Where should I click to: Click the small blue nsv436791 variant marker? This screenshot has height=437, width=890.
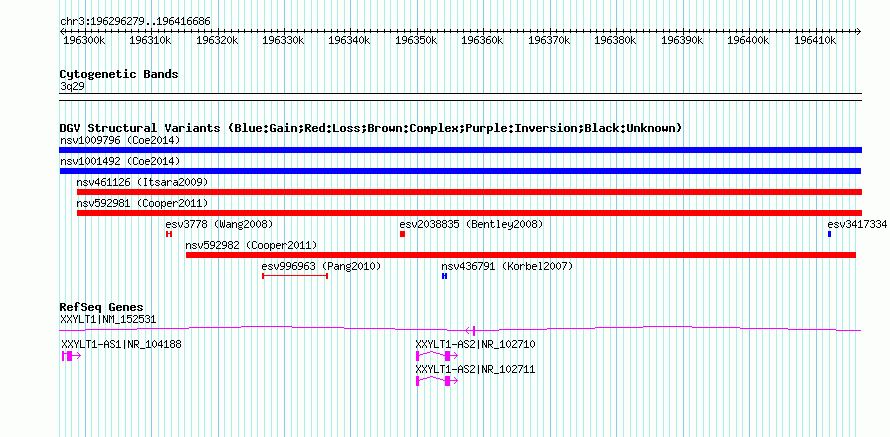(x=444, y=276)
